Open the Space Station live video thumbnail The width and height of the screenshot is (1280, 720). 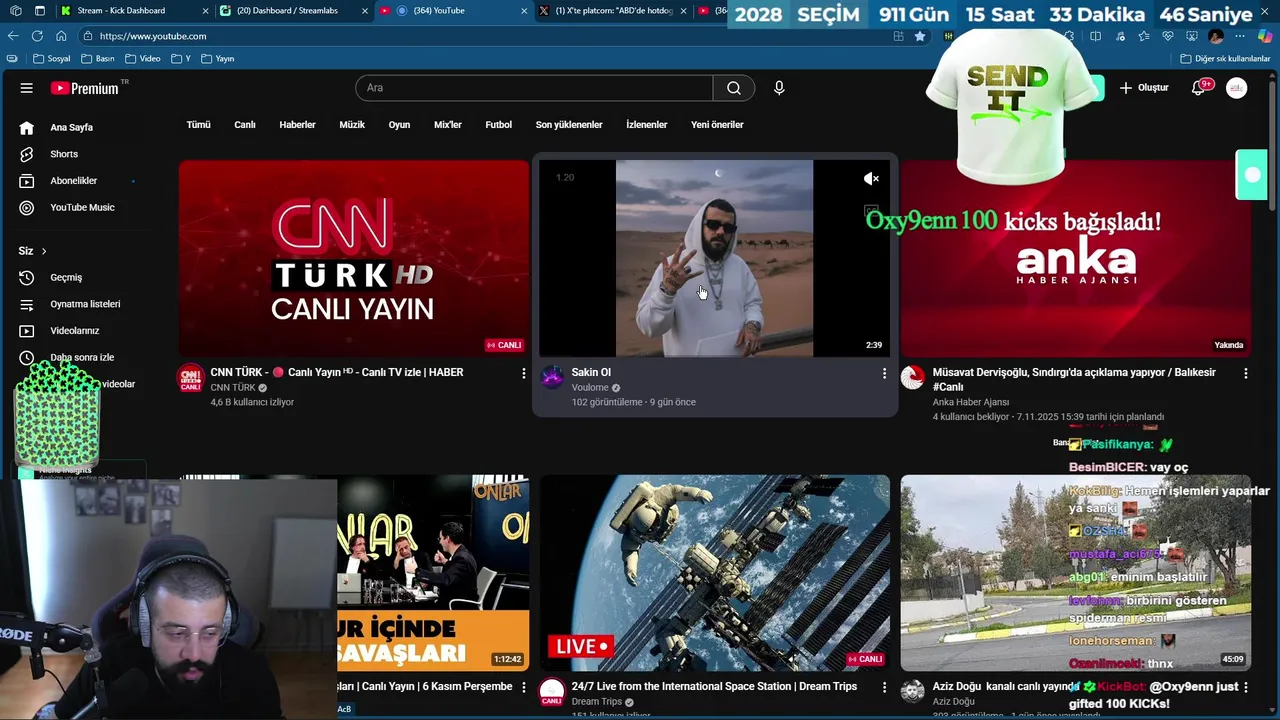(715, 573)
